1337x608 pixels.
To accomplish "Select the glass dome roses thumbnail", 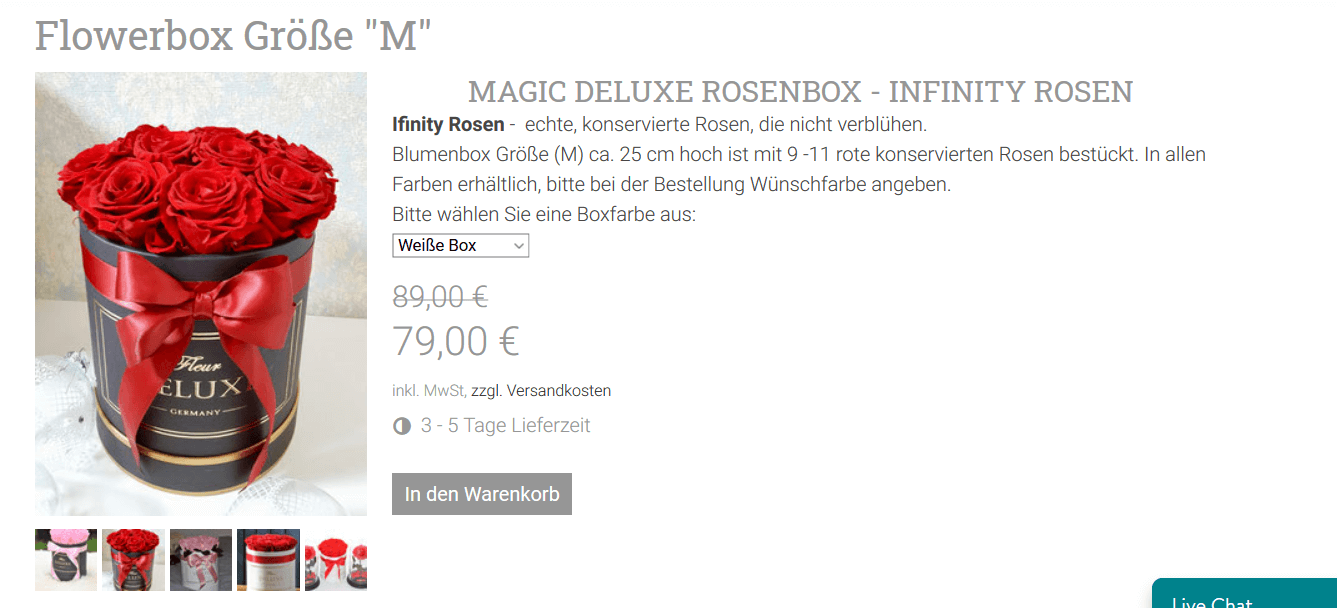I will coord(336,560).
